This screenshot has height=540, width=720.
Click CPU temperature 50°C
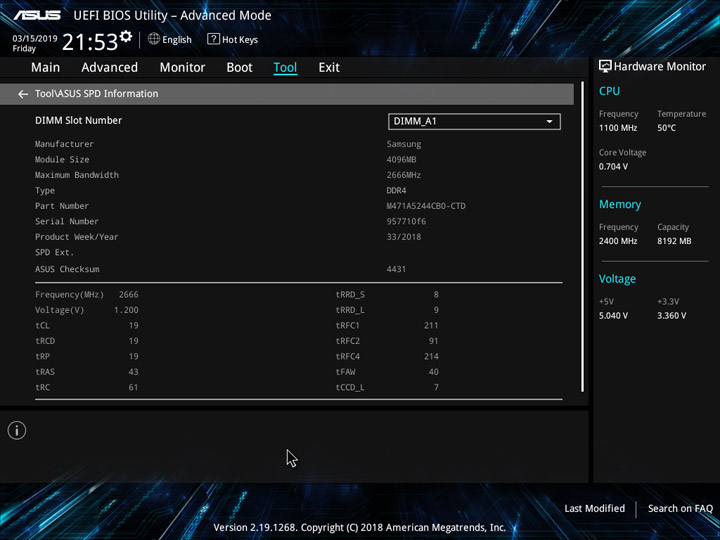pos(666,128)
